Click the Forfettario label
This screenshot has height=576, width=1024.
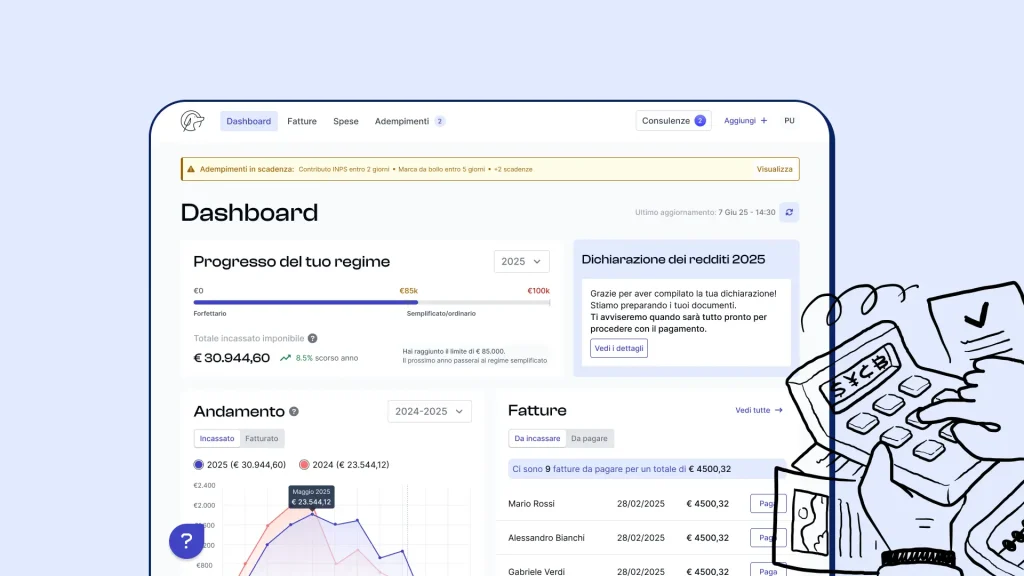tap(210, 313)
